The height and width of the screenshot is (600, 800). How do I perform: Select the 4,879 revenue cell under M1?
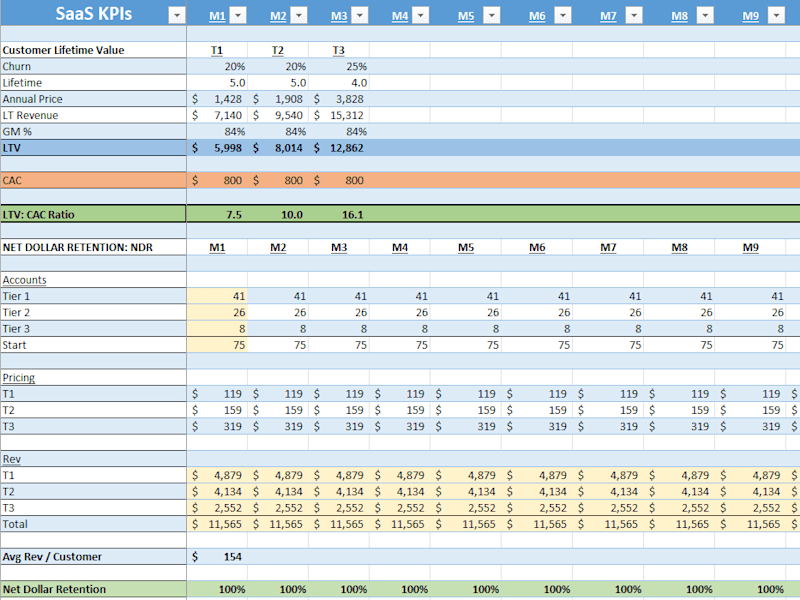[217, 475]
